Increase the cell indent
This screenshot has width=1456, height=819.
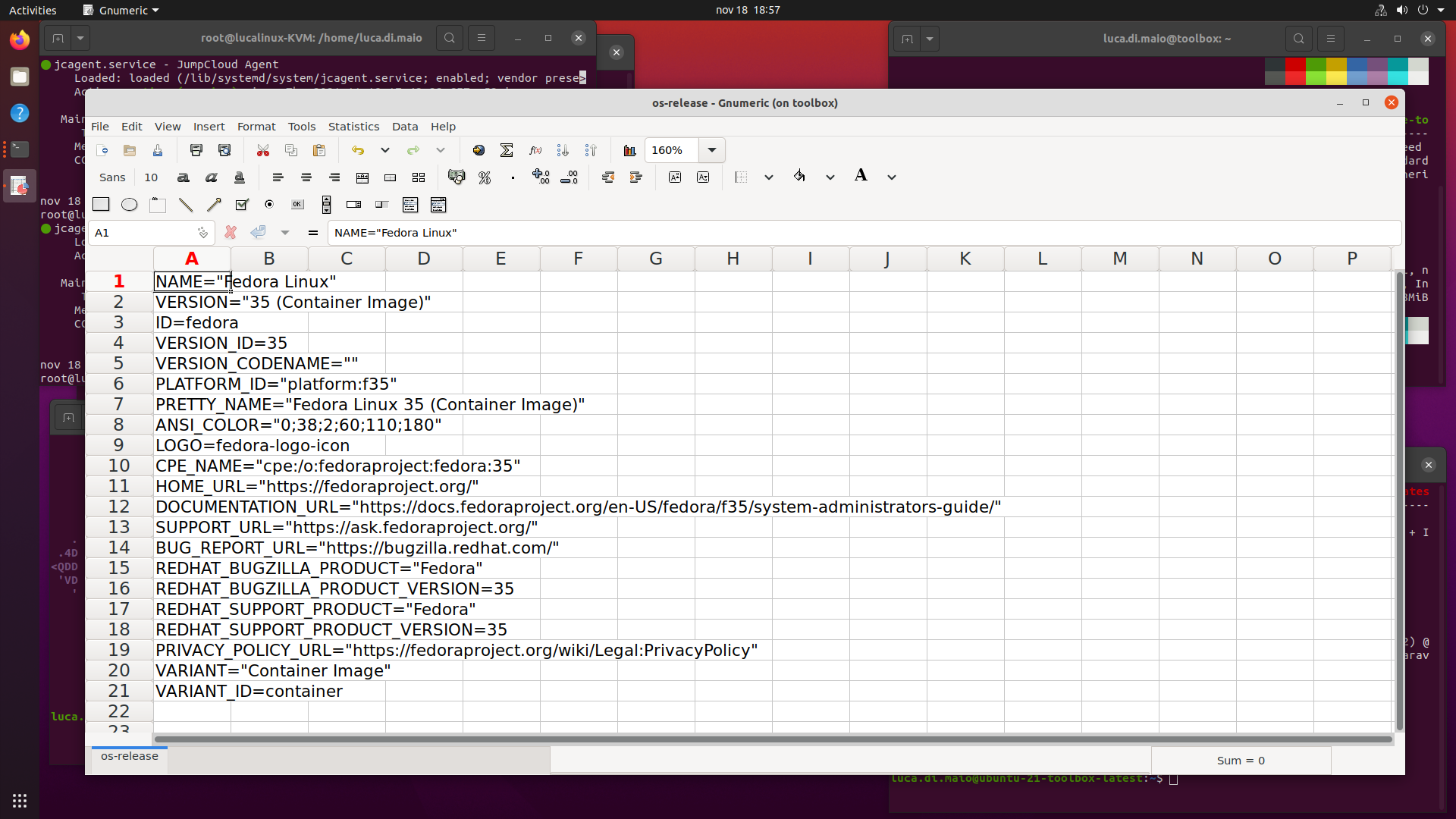[635, 177]
